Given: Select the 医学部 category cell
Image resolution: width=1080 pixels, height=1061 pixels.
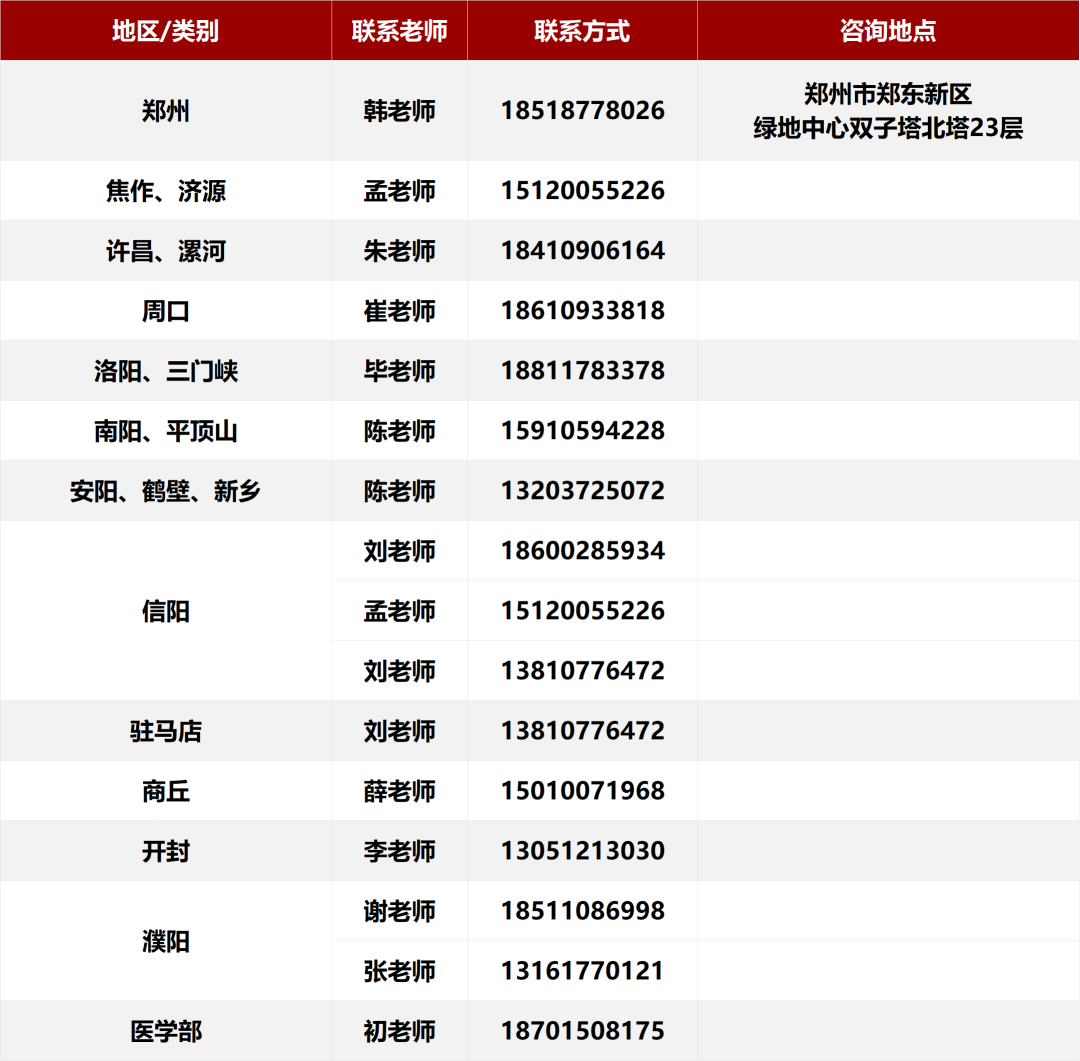Looking at the screenshot, I should [x=165, y=1031].
